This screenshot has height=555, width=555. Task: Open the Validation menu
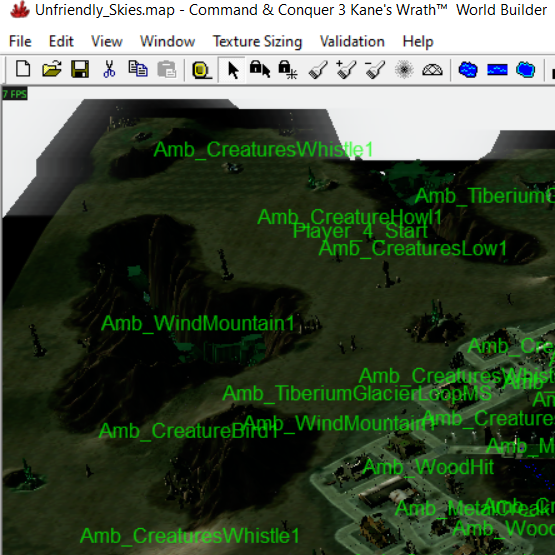coord(352,41)
